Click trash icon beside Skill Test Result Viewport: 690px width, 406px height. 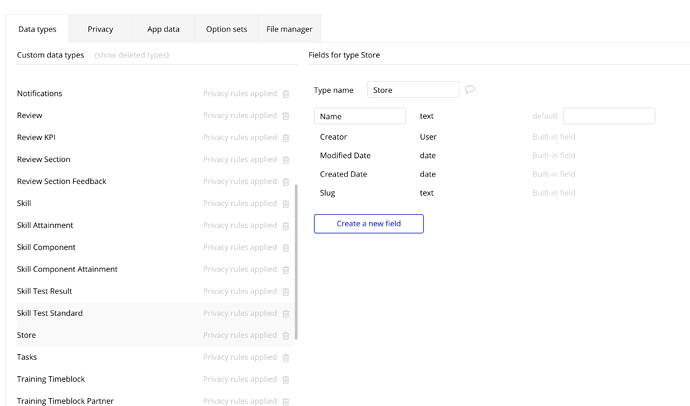[x=286, y=292]
